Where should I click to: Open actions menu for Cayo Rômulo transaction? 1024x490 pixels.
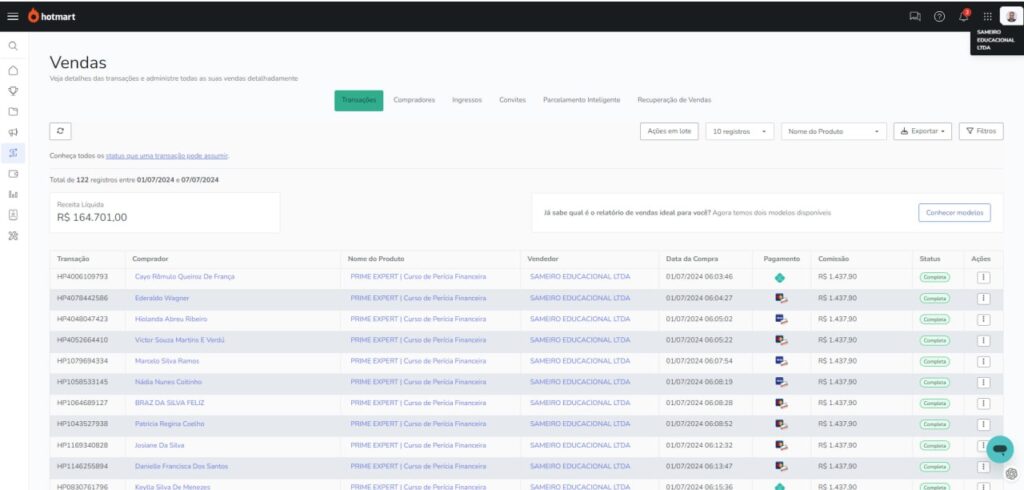pos(984,278)
